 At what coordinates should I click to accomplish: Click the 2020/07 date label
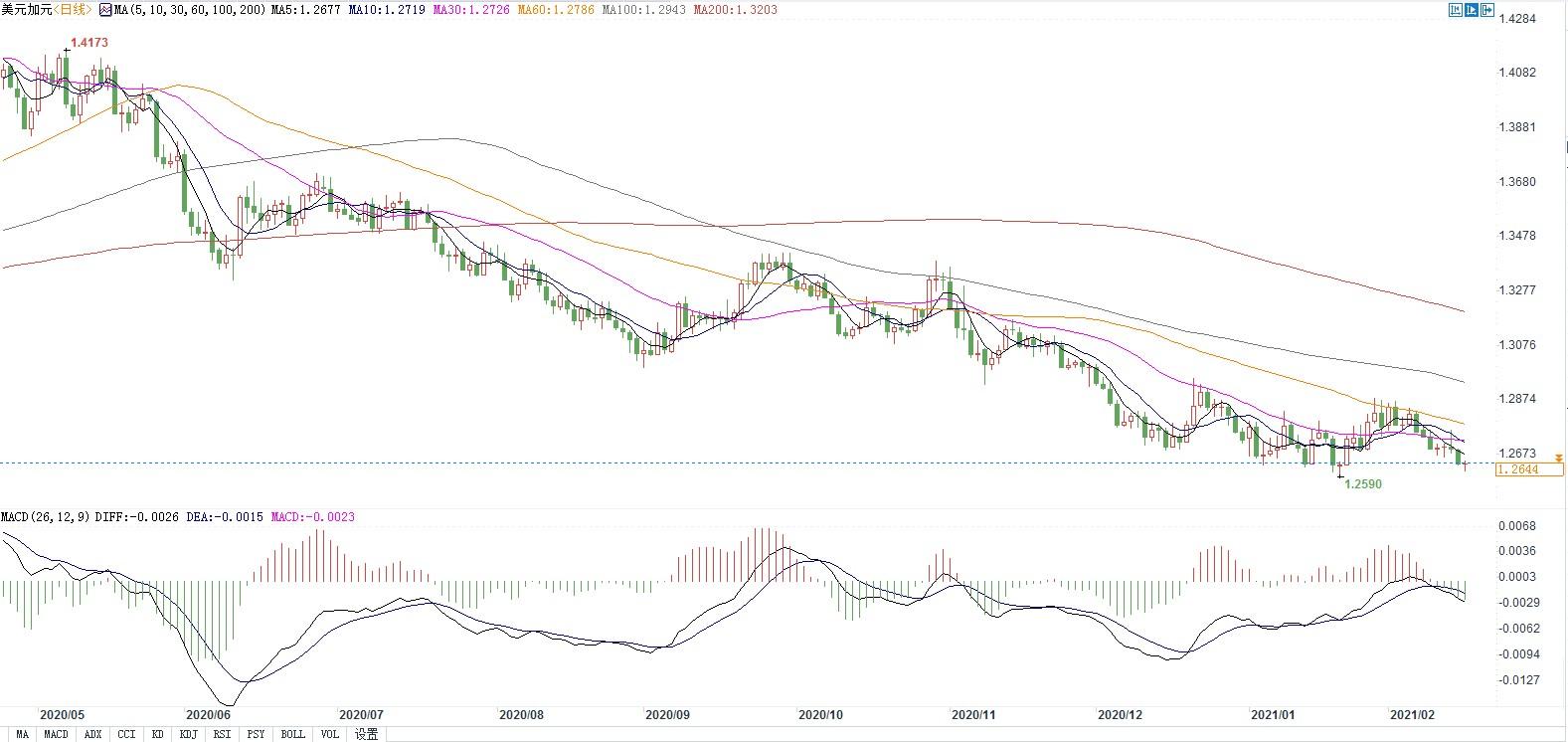point(361,715)
